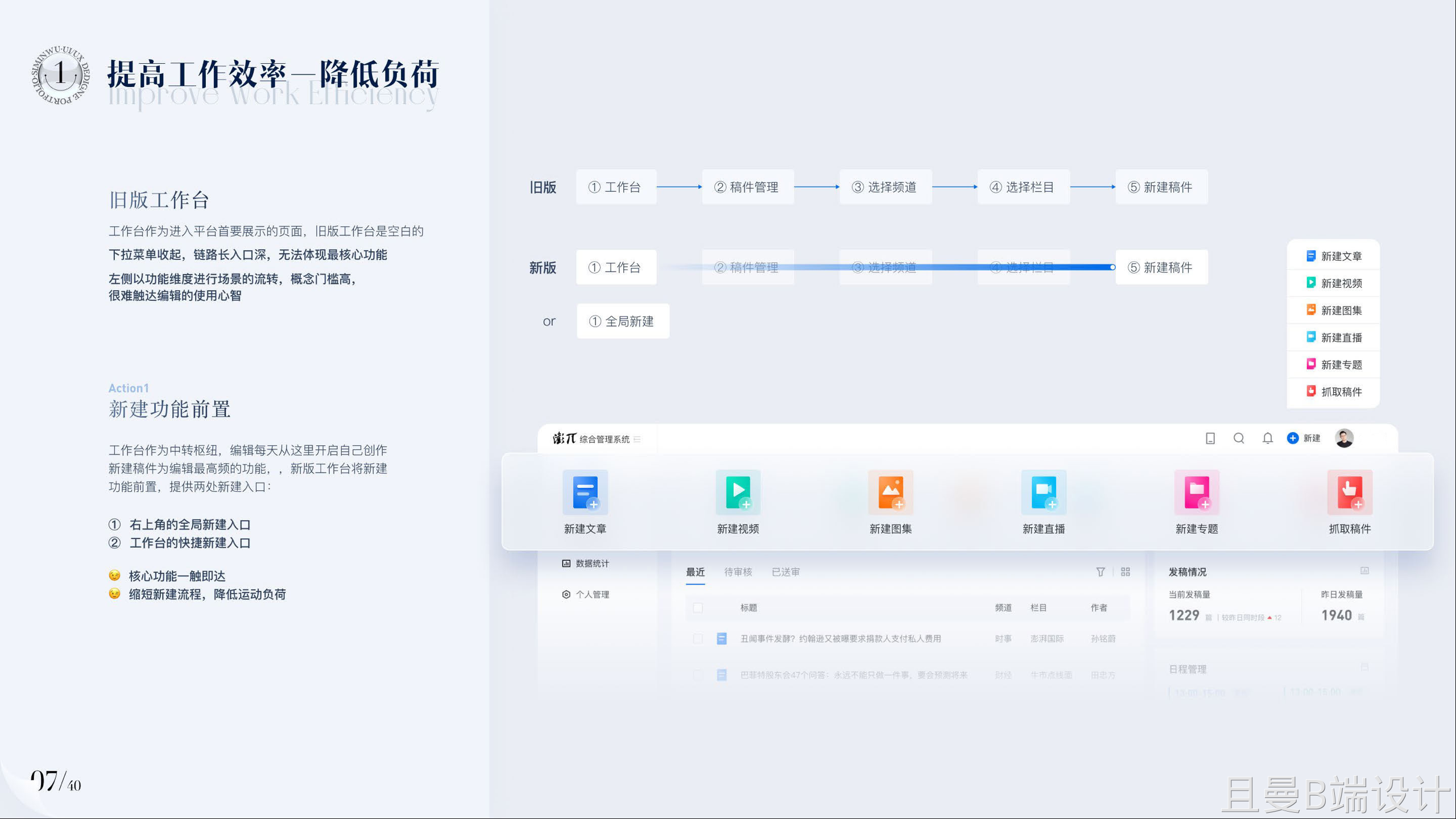Click the search magnifier icon in header
The image size is (1456, 819).
click(1239, 438)
